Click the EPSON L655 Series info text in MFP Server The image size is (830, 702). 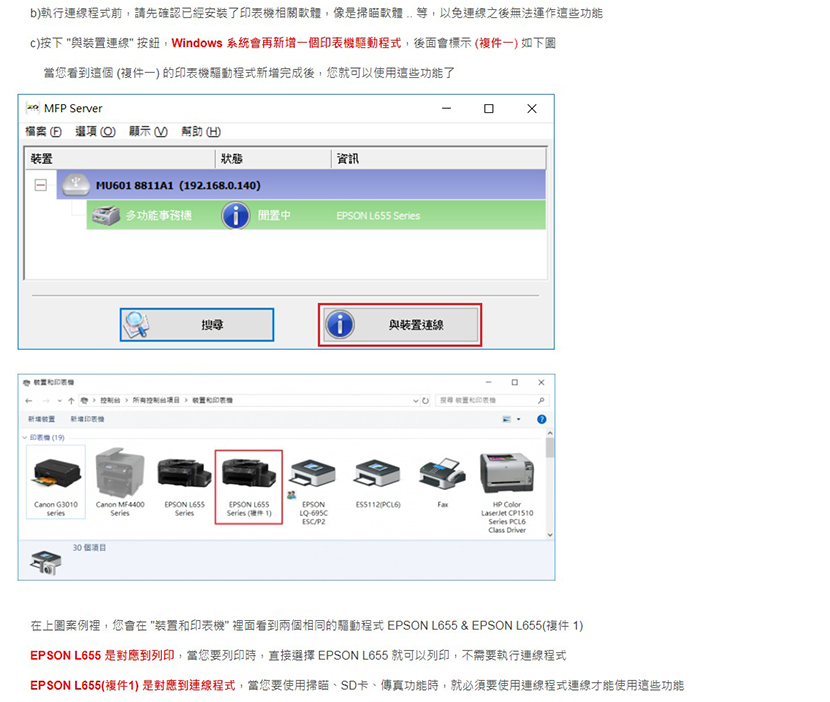click(x=378, y=216)
